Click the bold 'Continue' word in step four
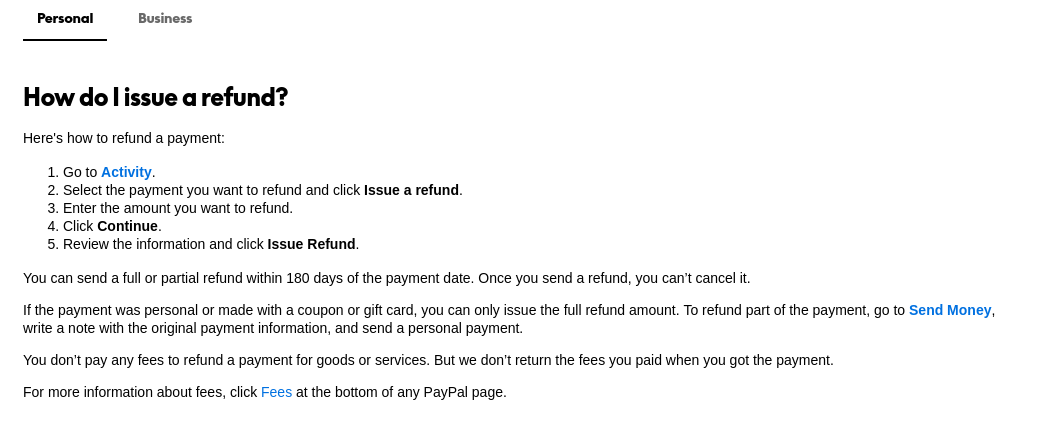This screenshot has height=422, width=1042. coord(127,226)
